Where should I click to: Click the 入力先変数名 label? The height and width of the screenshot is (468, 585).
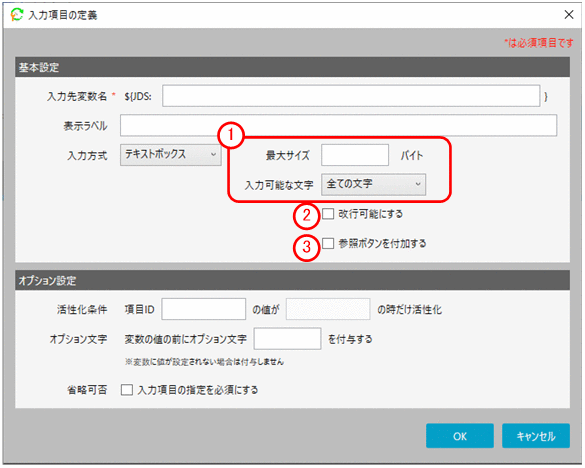77,96
